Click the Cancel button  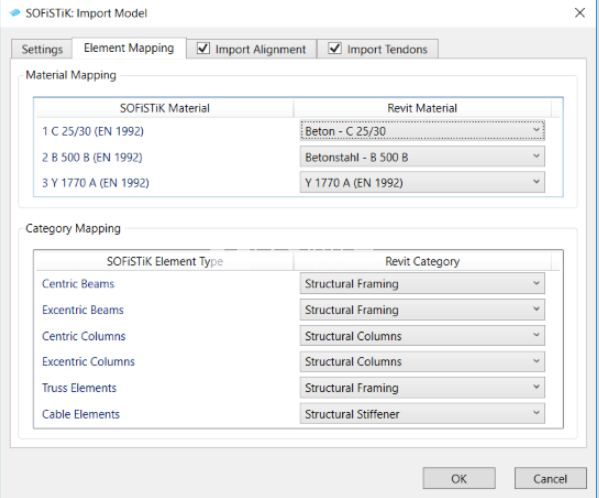[550, 478]
